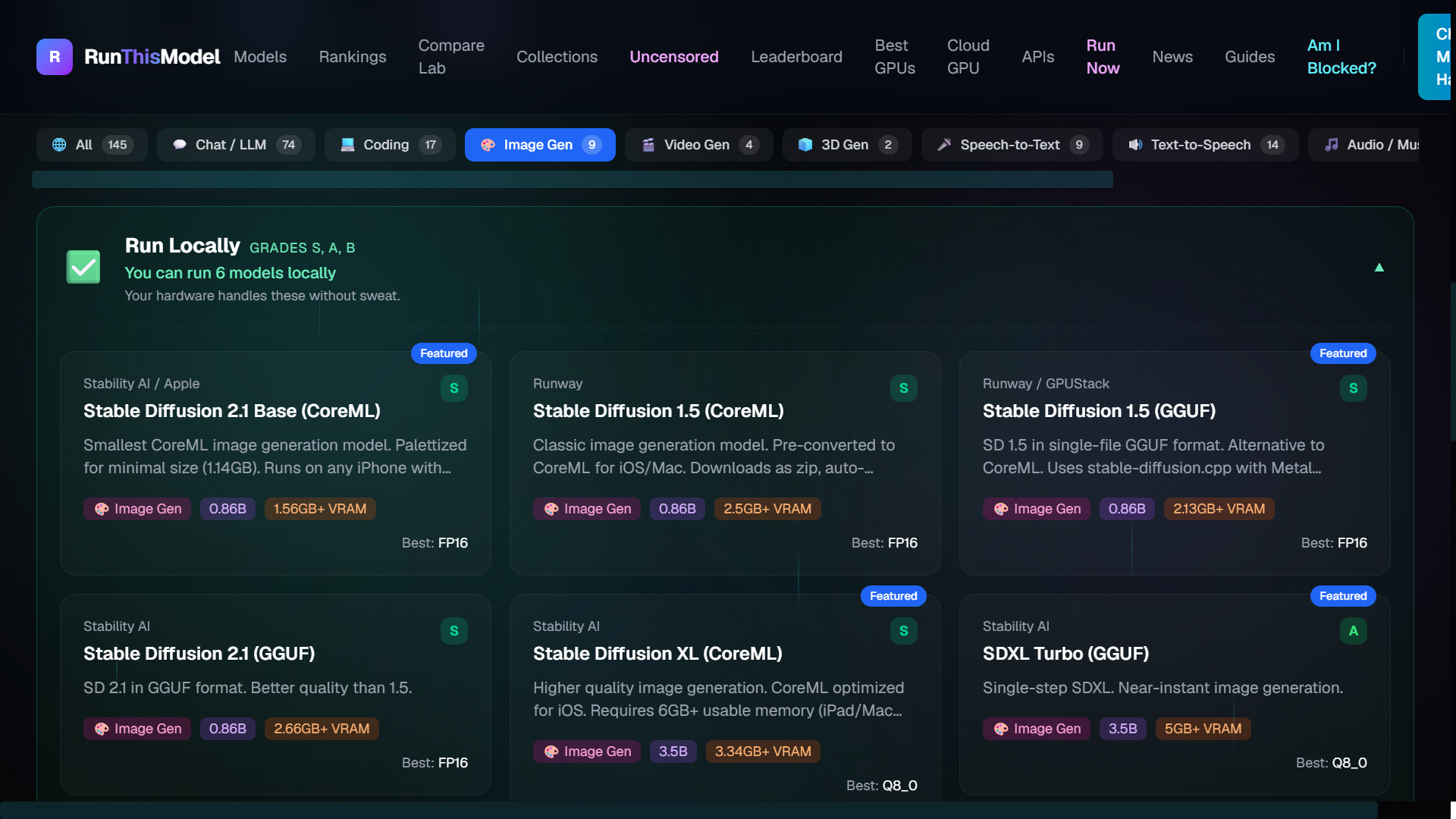The image size is (1456, 819).
Task: Click "You can run 6 models locally" text
Action: point(230,273)
